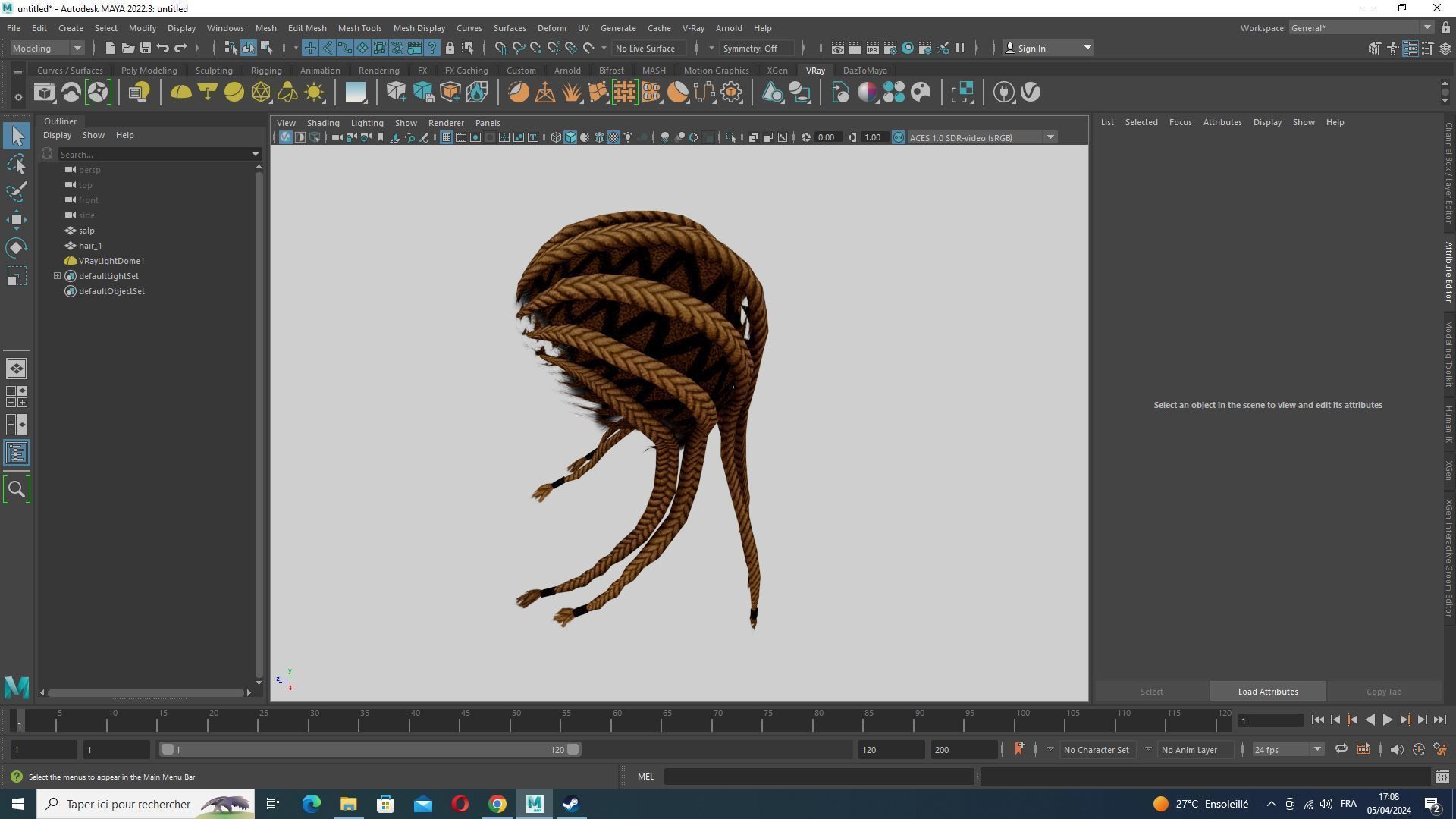Image resolution: width=1456 pixels, height=819 pixels.
Task: Click Open scene folder icon
Action: coord(128,48)
